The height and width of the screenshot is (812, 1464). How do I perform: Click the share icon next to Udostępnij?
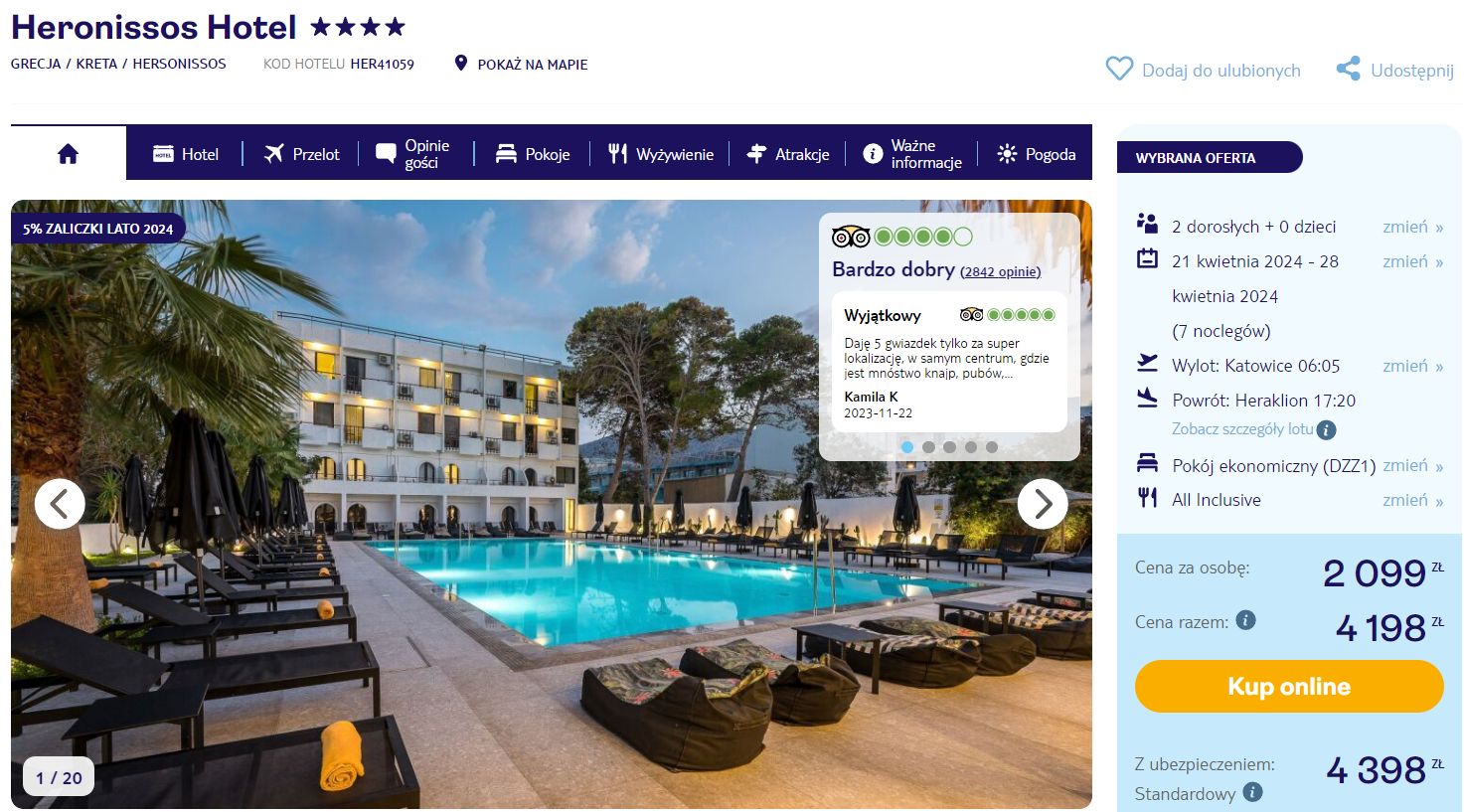tap(1349, 69)
